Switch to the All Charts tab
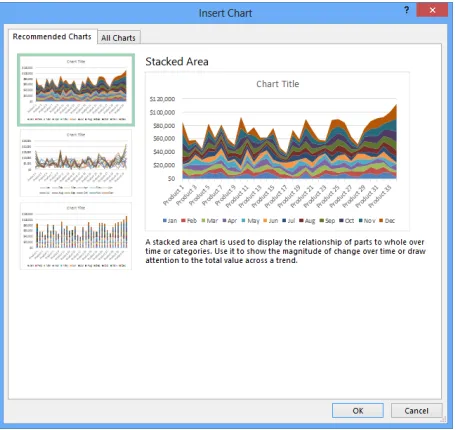This screenshot has width=456, height=430. coord(118,37)
